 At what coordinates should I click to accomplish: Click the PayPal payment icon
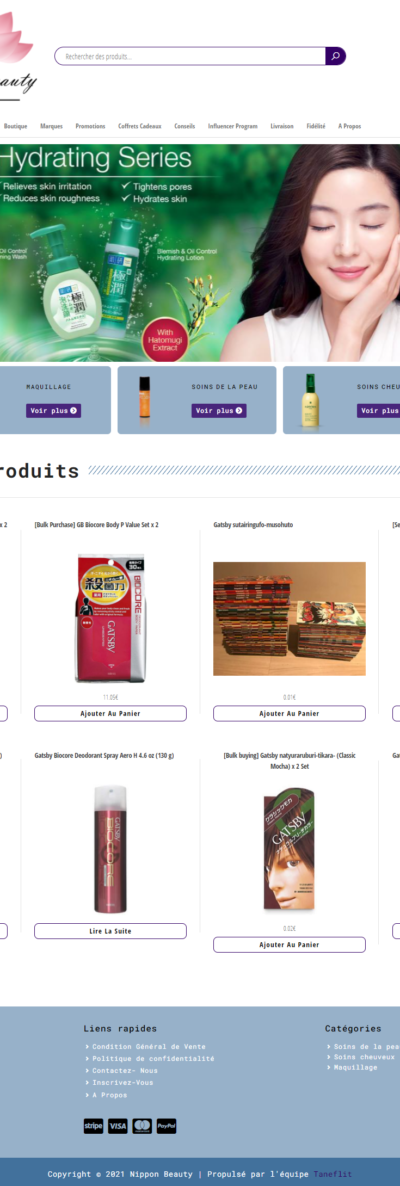click(166, 1125)
